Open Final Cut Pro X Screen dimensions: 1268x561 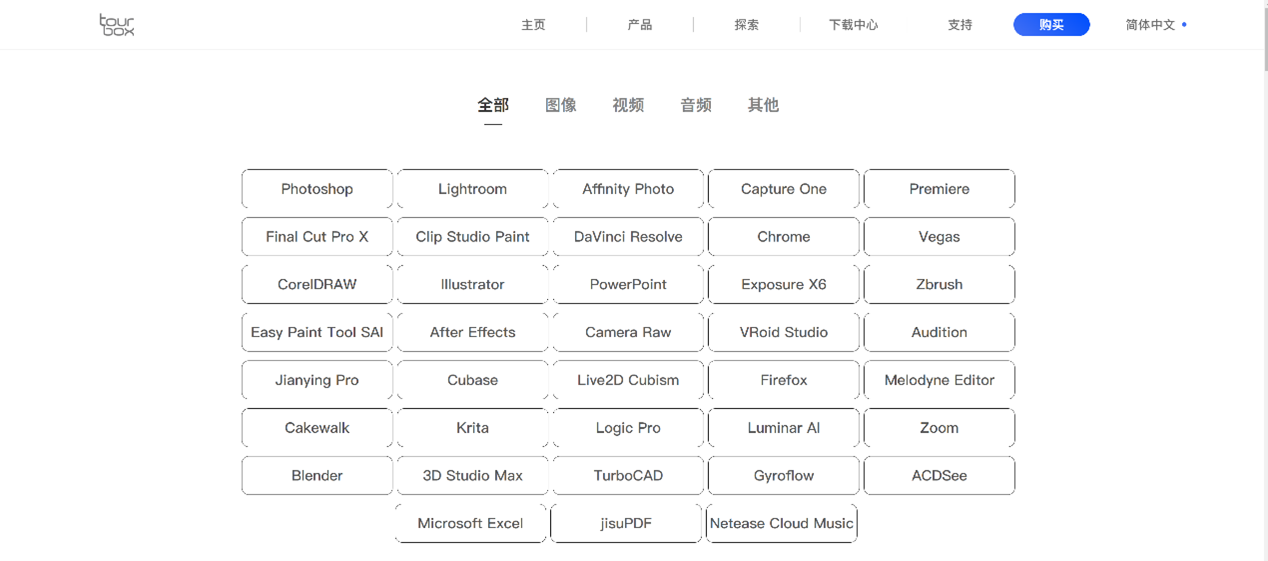[x=317, y=237]
